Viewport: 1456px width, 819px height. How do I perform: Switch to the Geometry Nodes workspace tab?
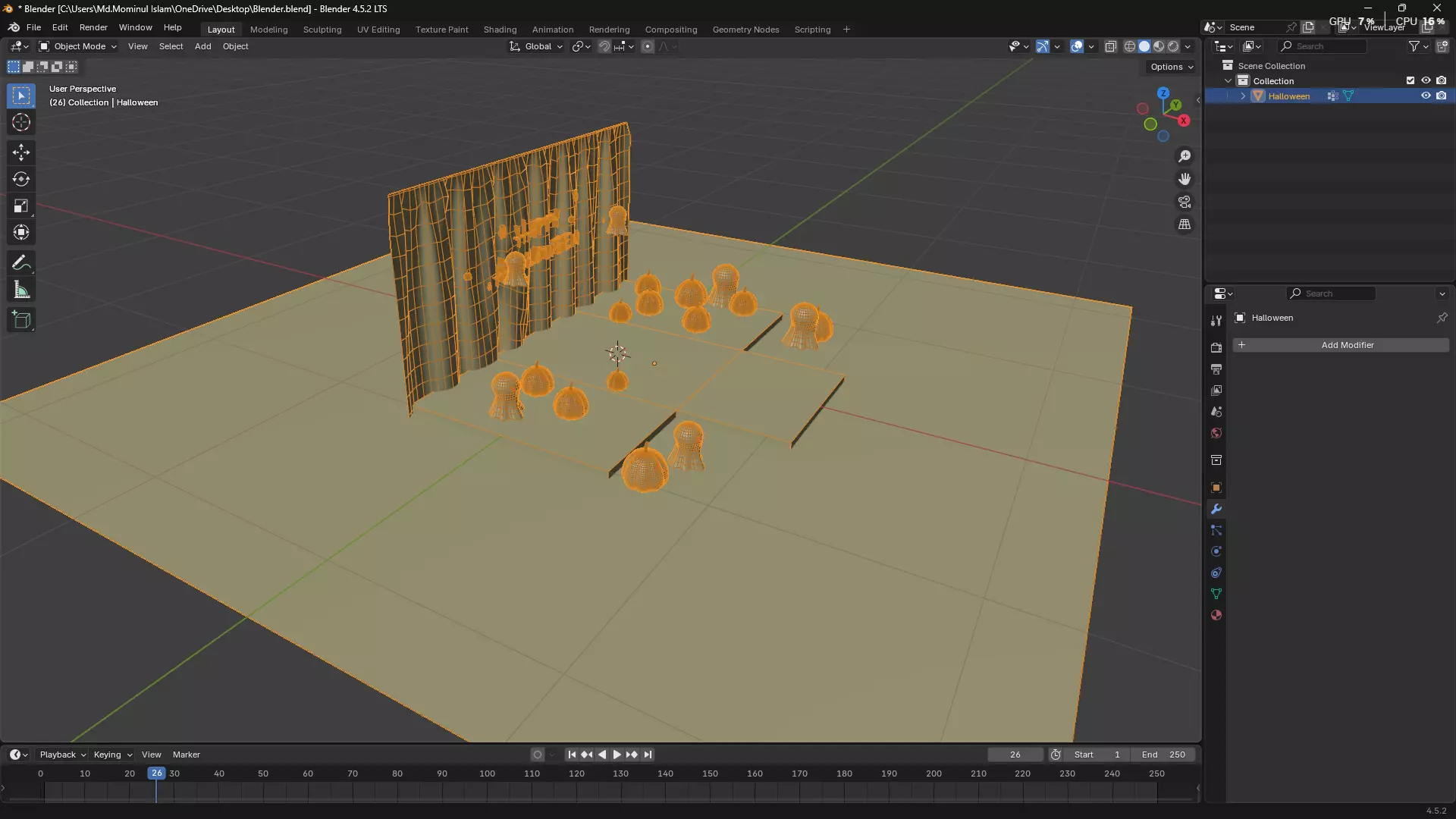(745, 30)
